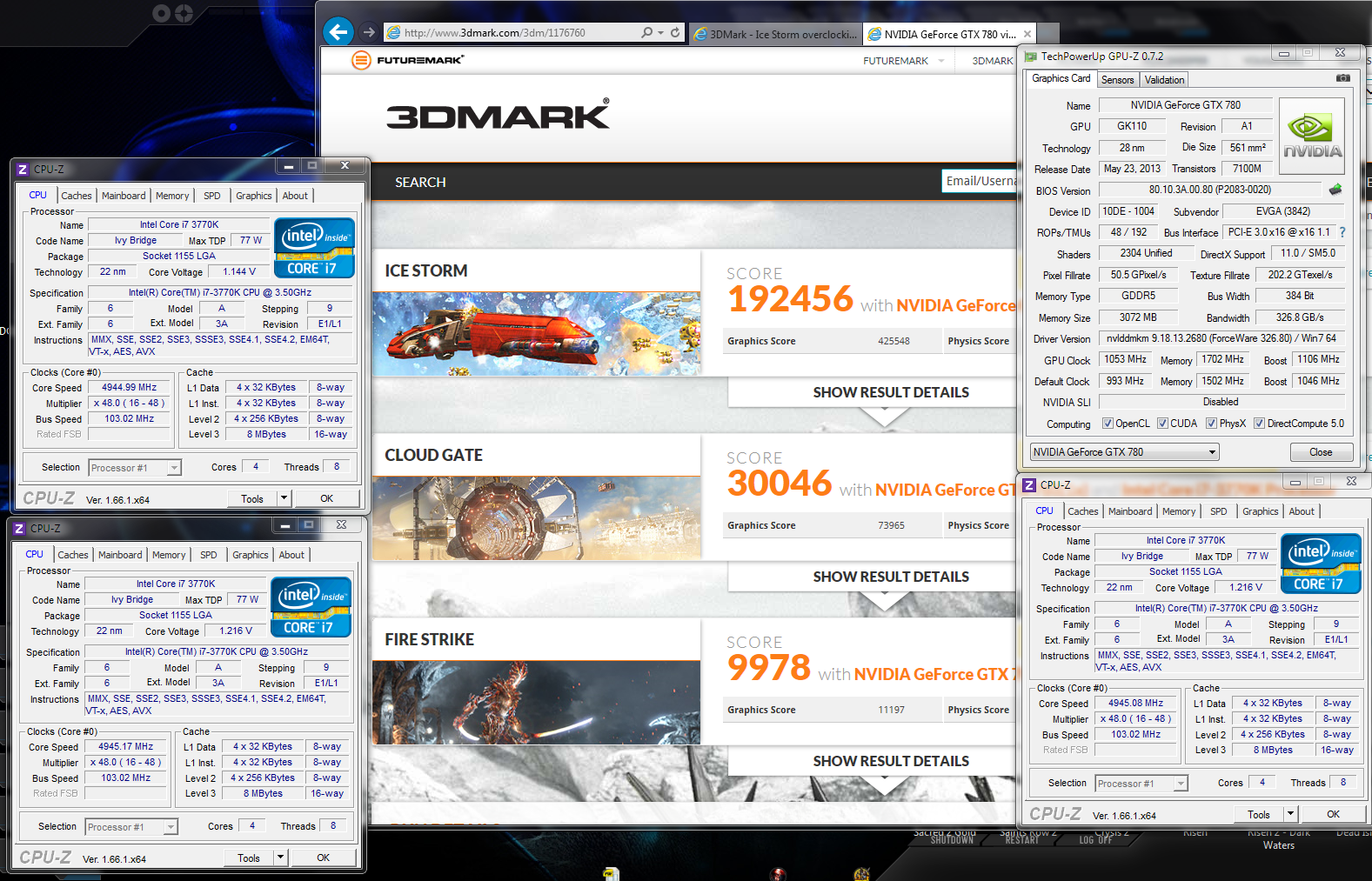Click Show Result Details under Ice Storm

point(891,392)
